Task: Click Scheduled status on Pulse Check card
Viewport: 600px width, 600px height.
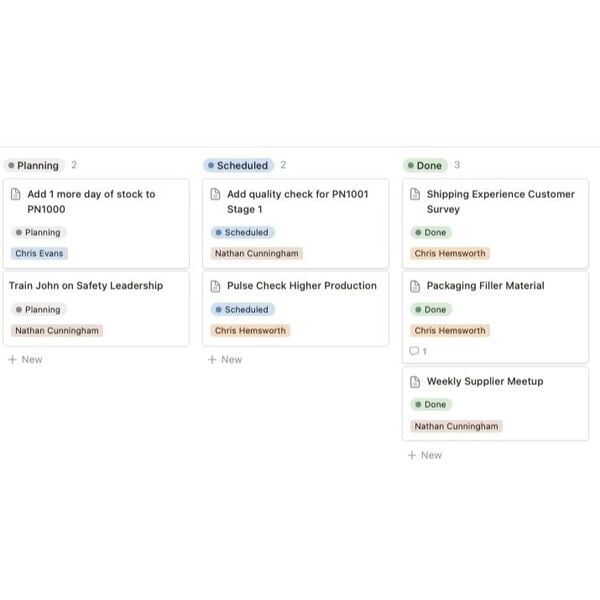Action: pyautogui.click(x=241, y=310)
